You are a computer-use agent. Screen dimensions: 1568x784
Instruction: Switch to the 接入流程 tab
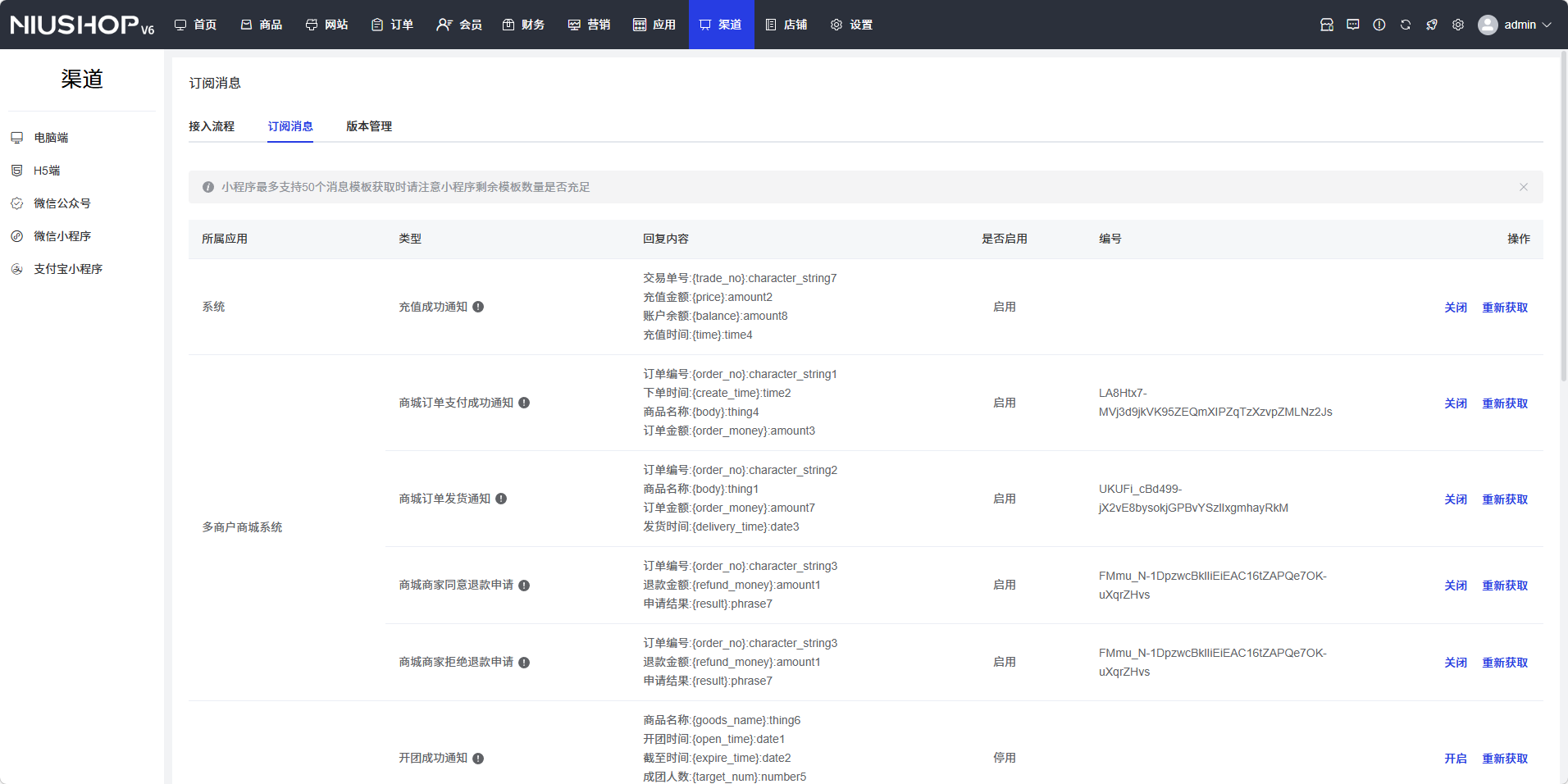(x=212, y=126)
